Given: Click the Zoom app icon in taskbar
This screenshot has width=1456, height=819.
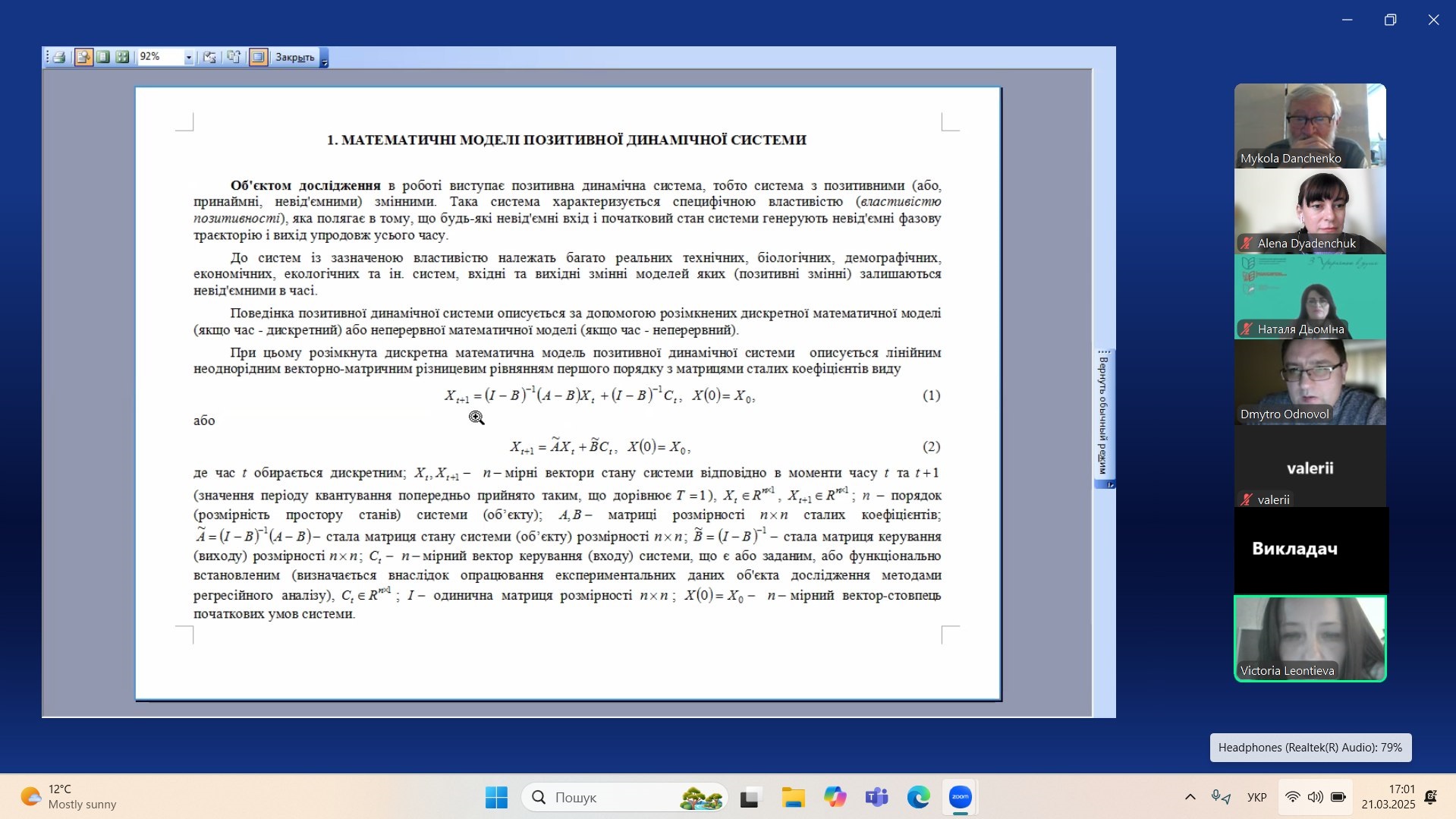Looking at the screenshot, I should [961, 797].
